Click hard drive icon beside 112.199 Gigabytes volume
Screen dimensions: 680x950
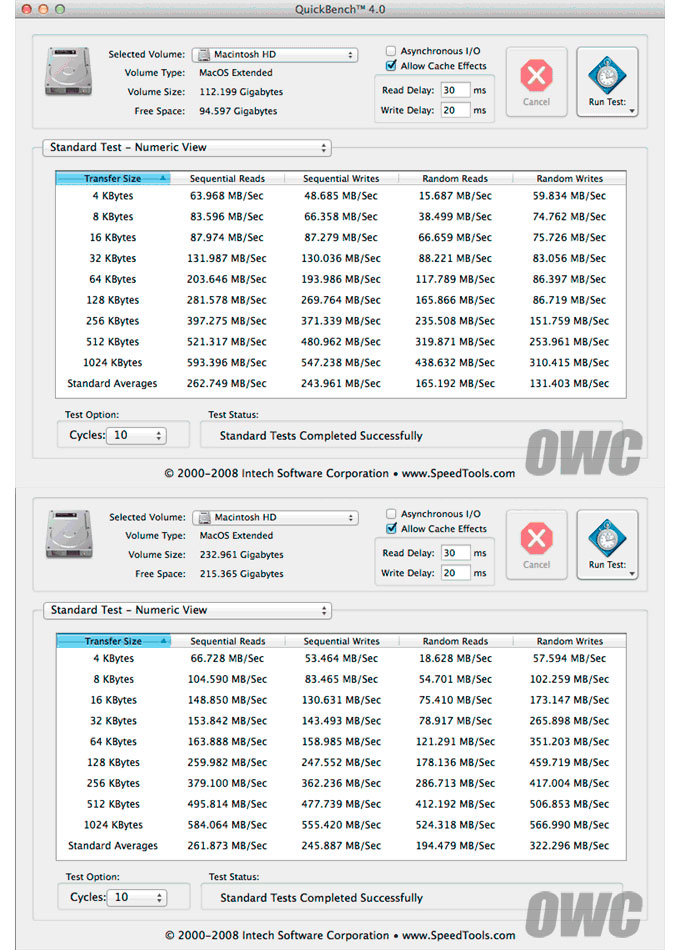[68, 72]
